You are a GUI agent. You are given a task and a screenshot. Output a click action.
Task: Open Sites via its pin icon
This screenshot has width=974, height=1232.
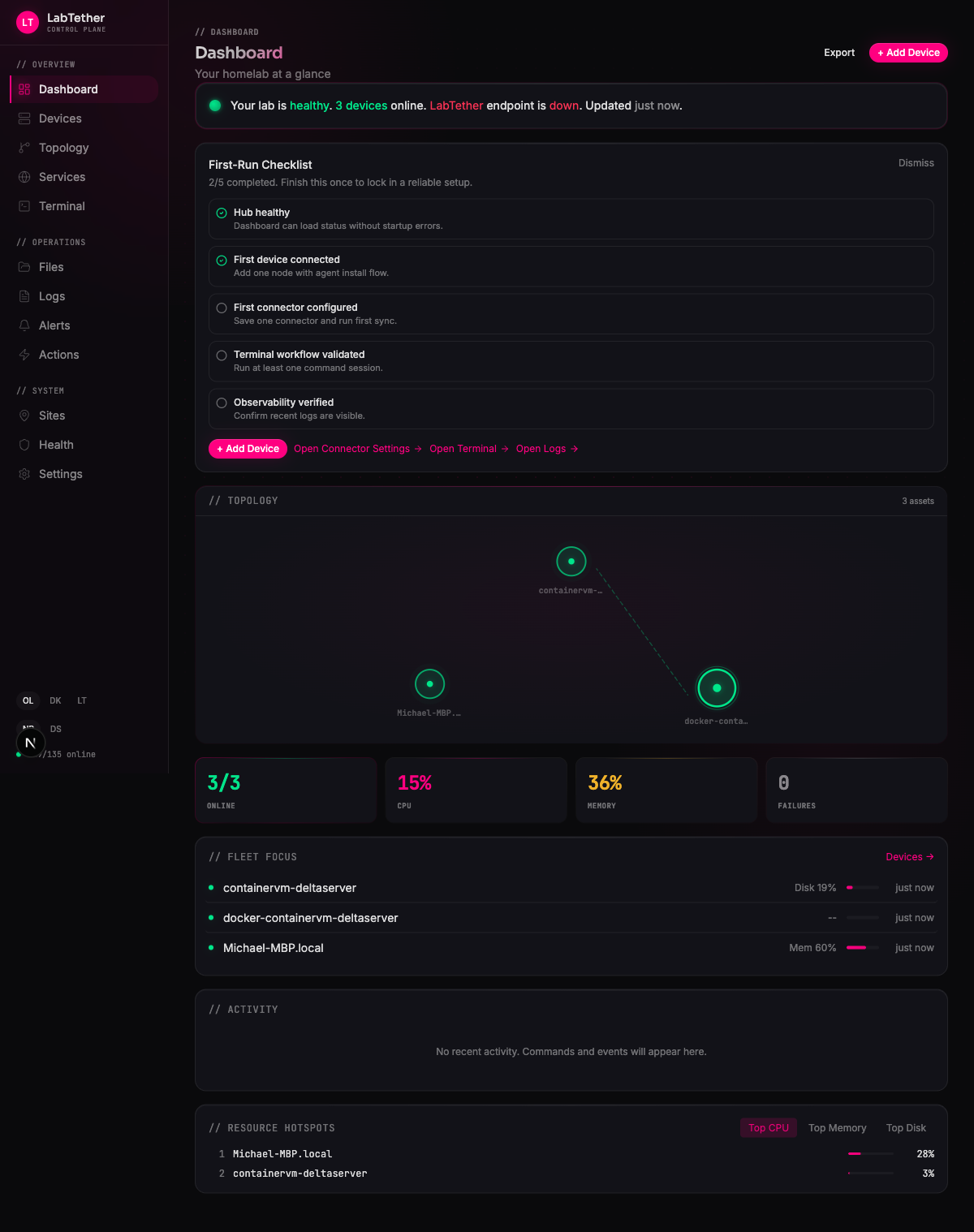(x=24, y=416)
